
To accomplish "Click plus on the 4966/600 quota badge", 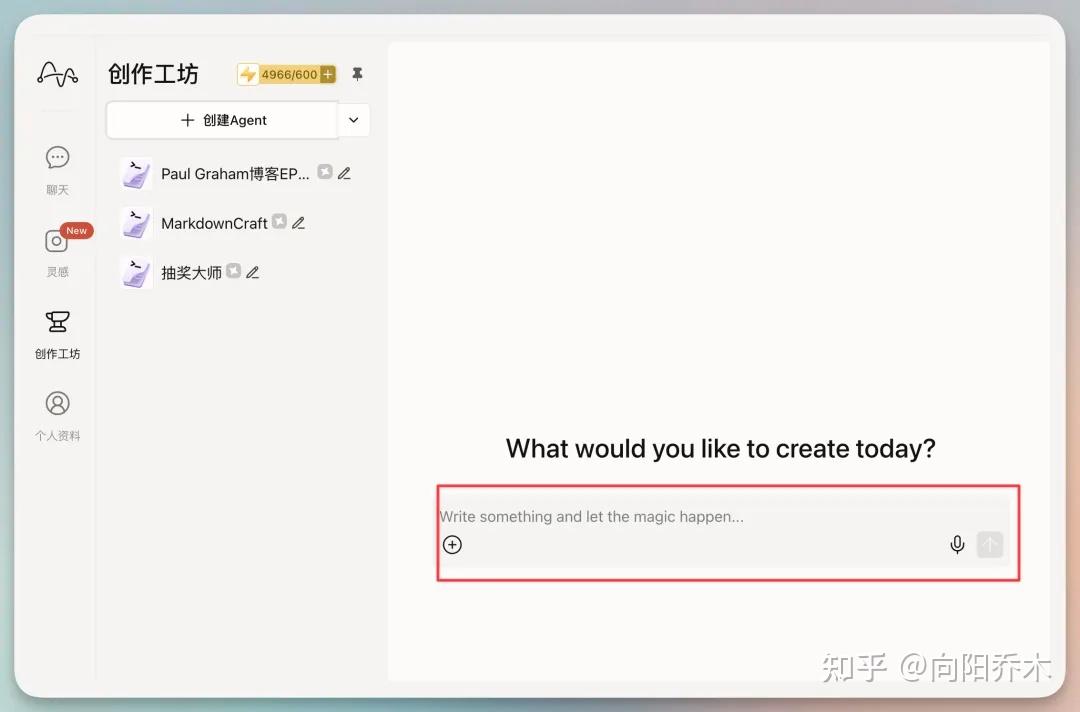I will click(328, 74).
